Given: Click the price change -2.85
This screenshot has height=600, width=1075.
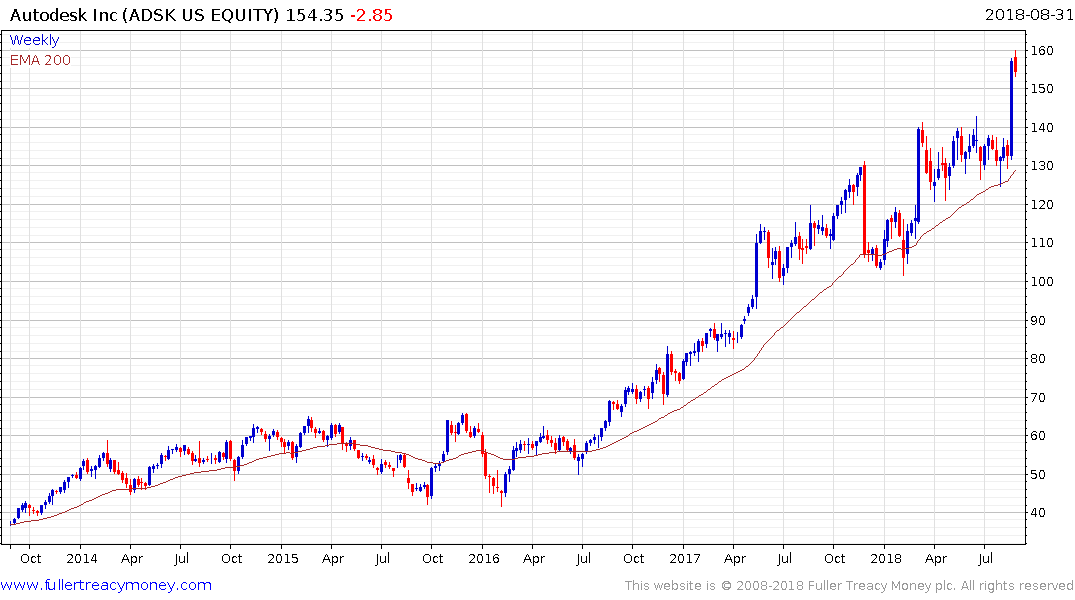Looking at the screenshot, I should click(x=372, y=14).
